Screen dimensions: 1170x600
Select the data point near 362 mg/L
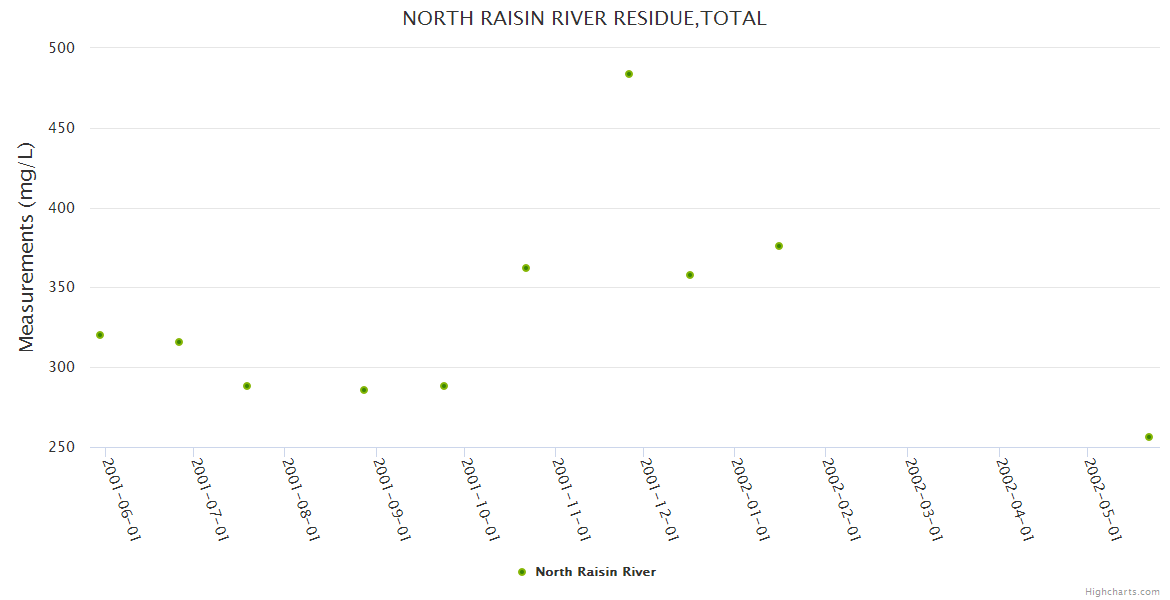(x=526, y=268)
